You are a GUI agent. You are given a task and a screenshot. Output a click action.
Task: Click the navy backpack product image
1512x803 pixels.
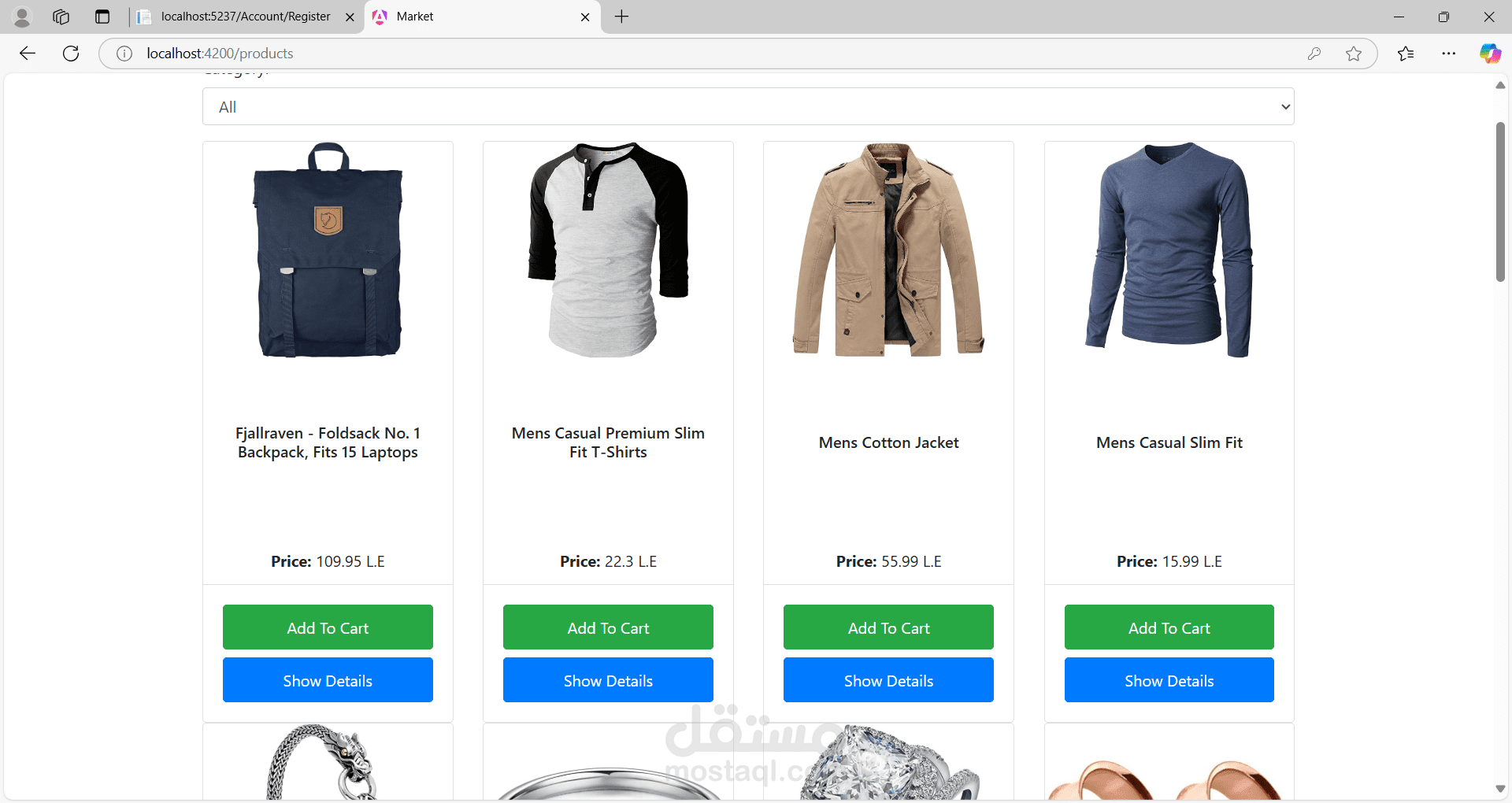[328, 250]
